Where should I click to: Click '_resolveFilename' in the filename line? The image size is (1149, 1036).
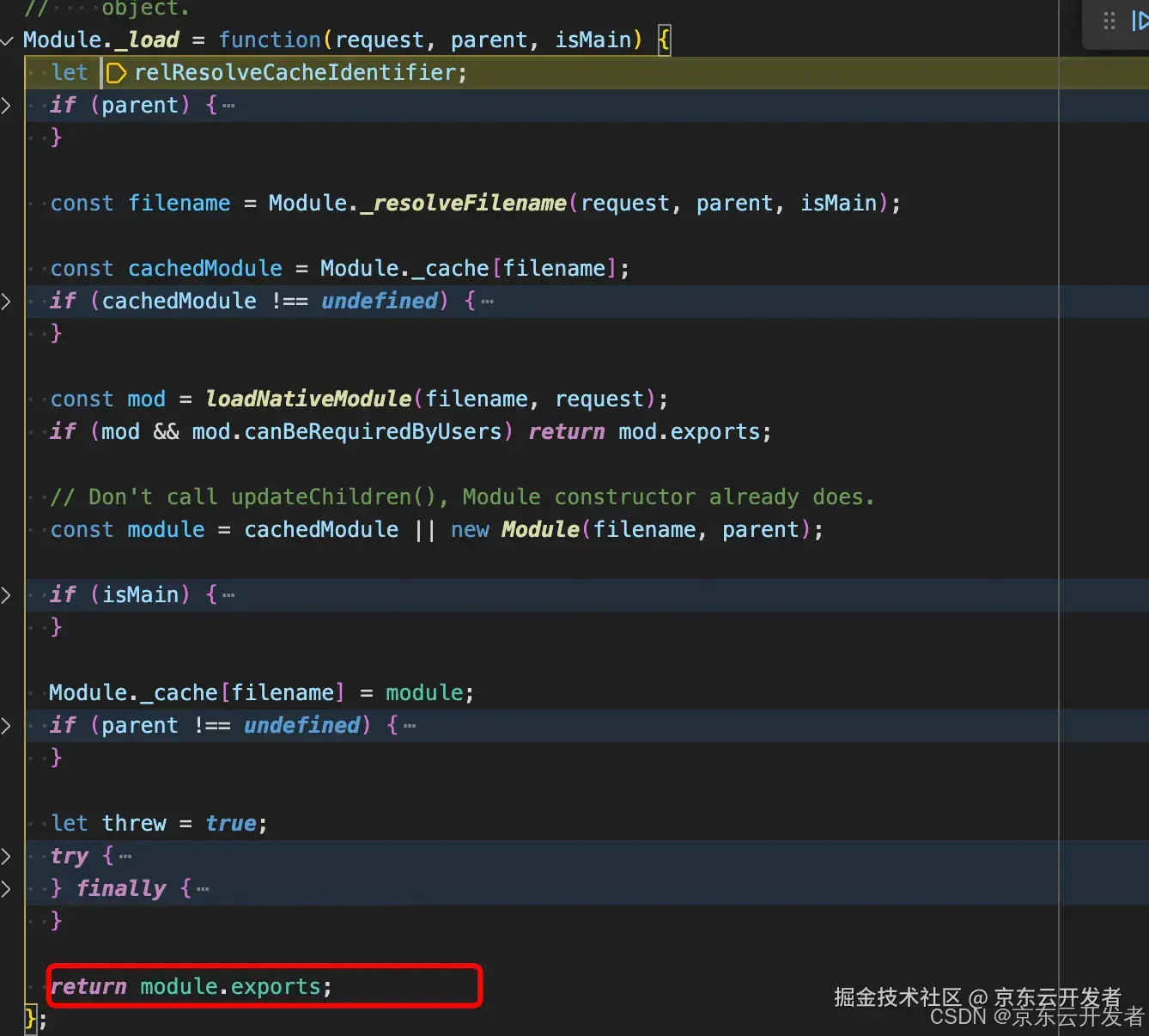464,204
